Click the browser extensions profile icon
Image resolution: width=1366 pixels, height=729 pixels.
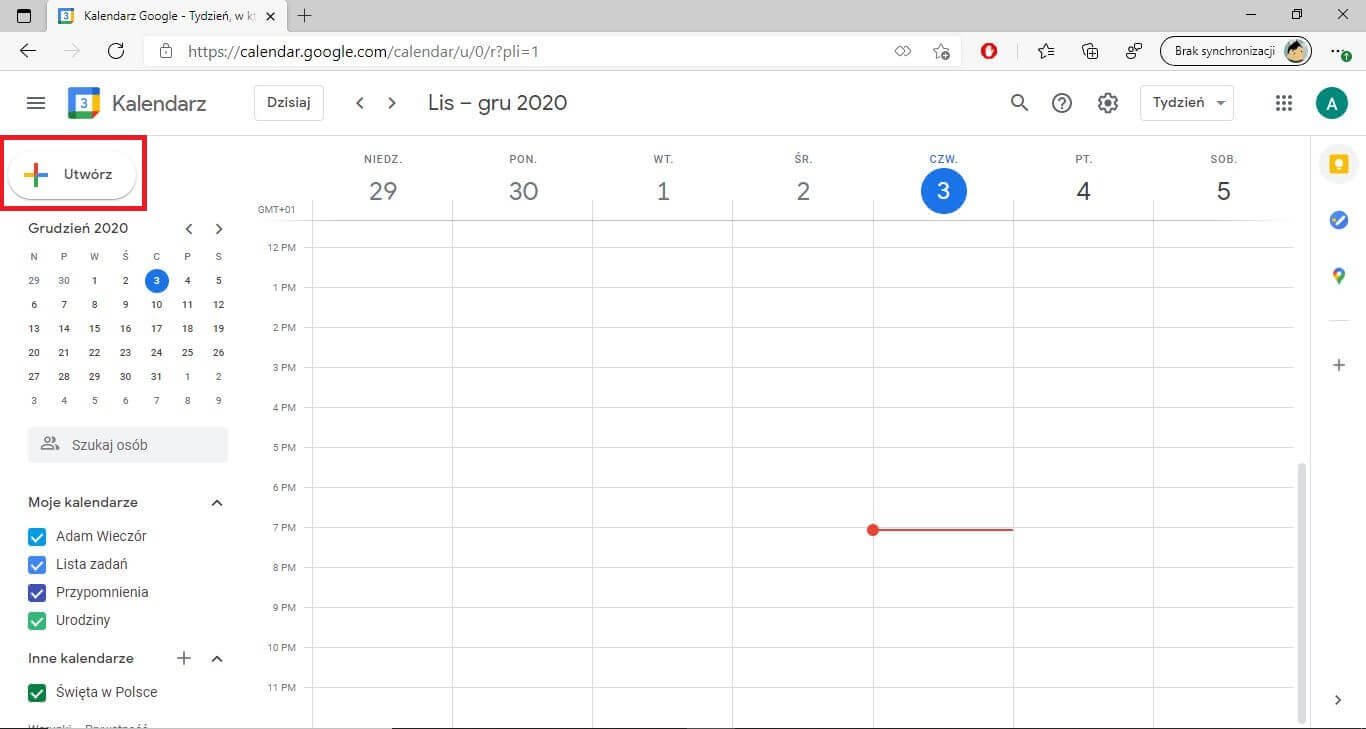tap(1134, 51)
